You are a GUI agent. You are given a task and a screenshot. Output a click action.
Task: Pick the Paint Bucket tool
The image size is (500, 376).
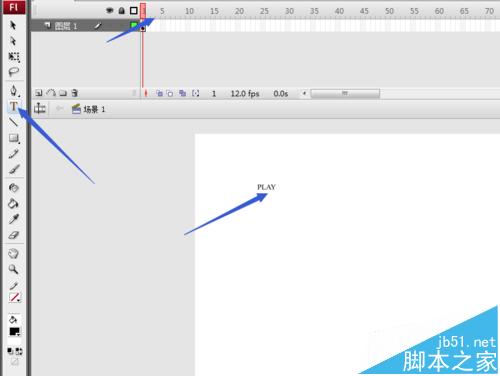pyautogui.click(x=13, y=203)
